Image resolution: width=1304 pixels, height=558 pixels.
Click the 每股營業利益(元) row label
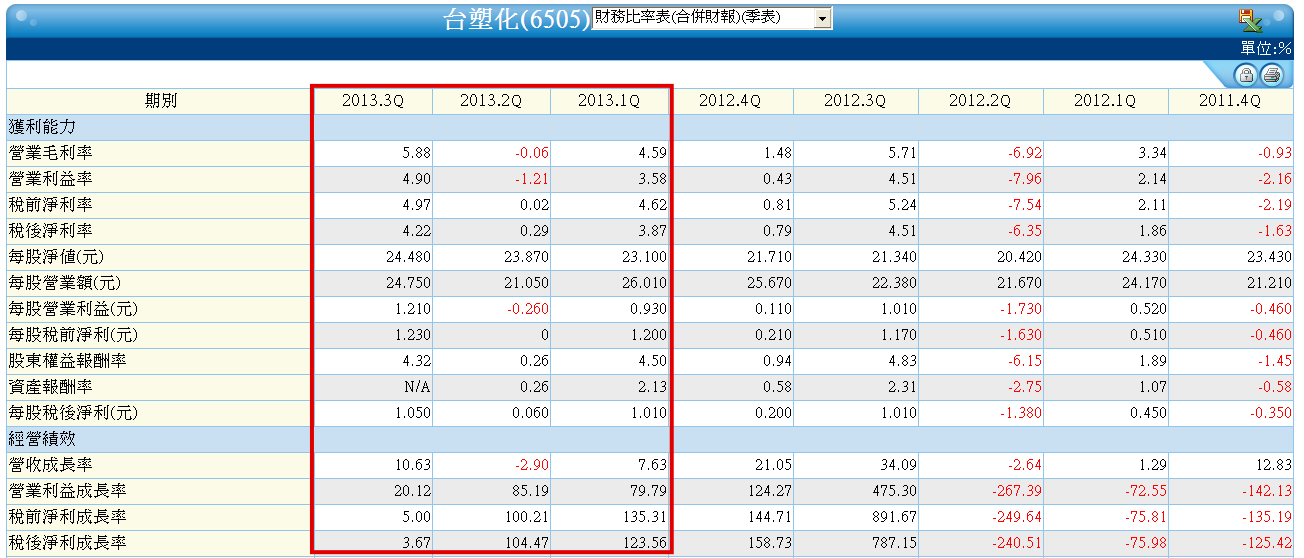(x=73, y=309)
